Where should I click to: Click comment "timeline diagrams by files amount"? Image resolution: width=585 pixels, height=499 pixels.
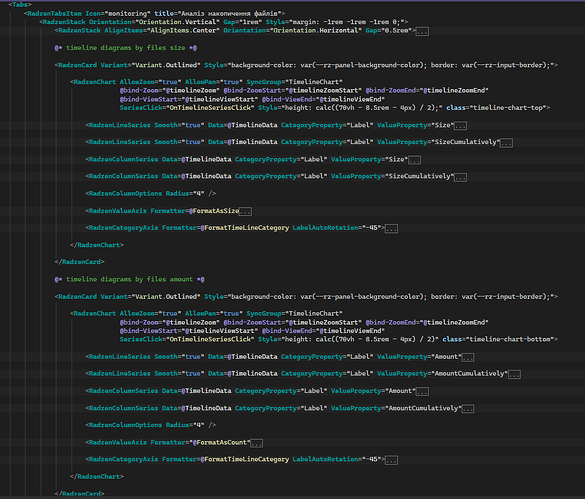point(129,279)
